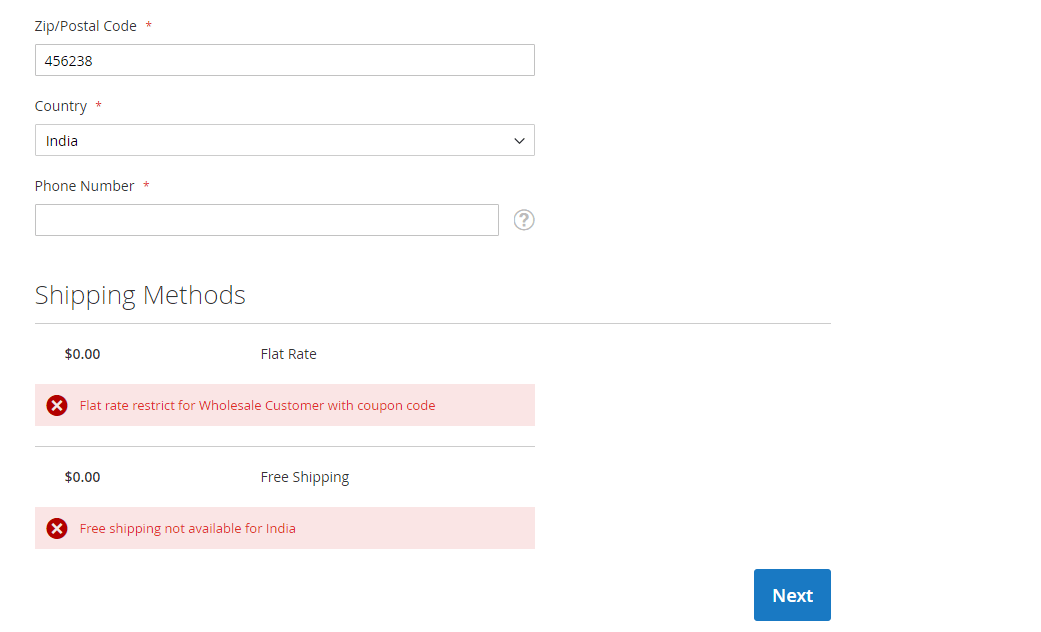Click the red required asterisk beside Phone Number
The height and width of the screenshot is (632, 1041).
pyautogui.click(x=146, y=186)
